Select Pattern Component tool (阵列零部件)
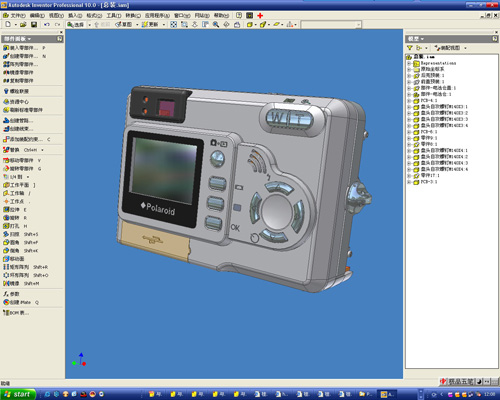Viewport: 500px width, 400px height. point(21,64)
